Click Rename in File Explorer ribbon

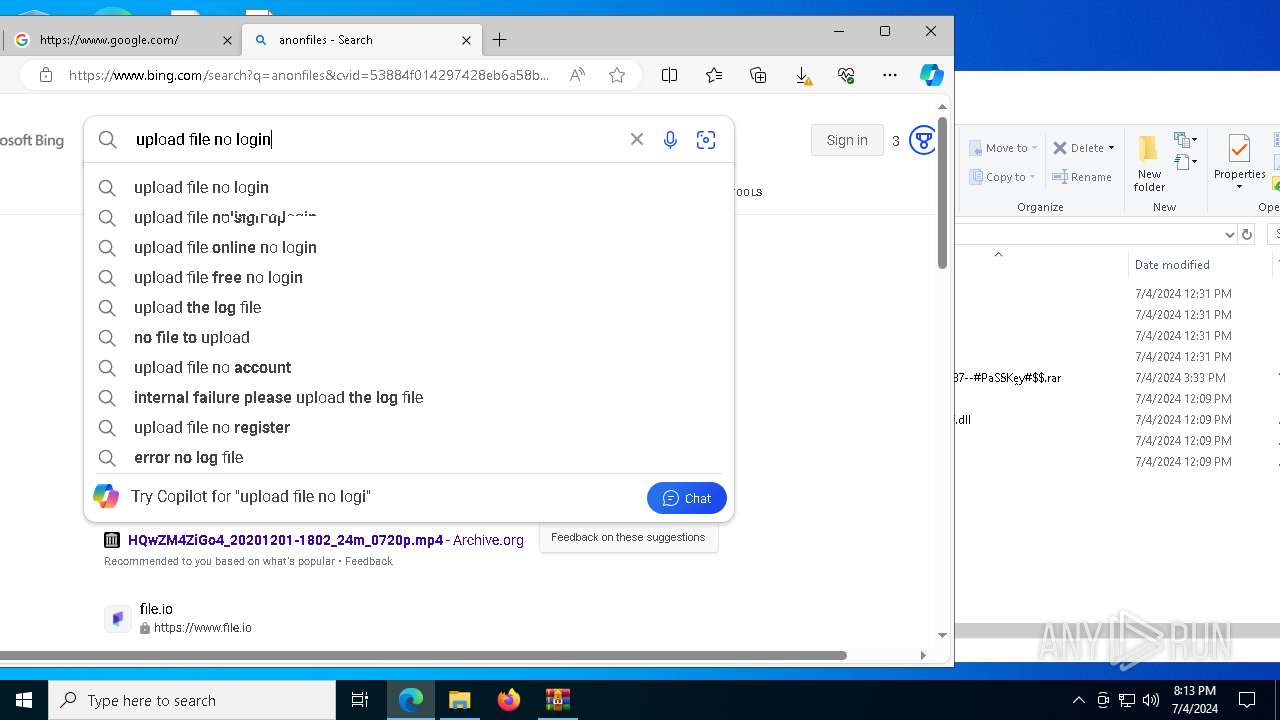pos(1082,177)
